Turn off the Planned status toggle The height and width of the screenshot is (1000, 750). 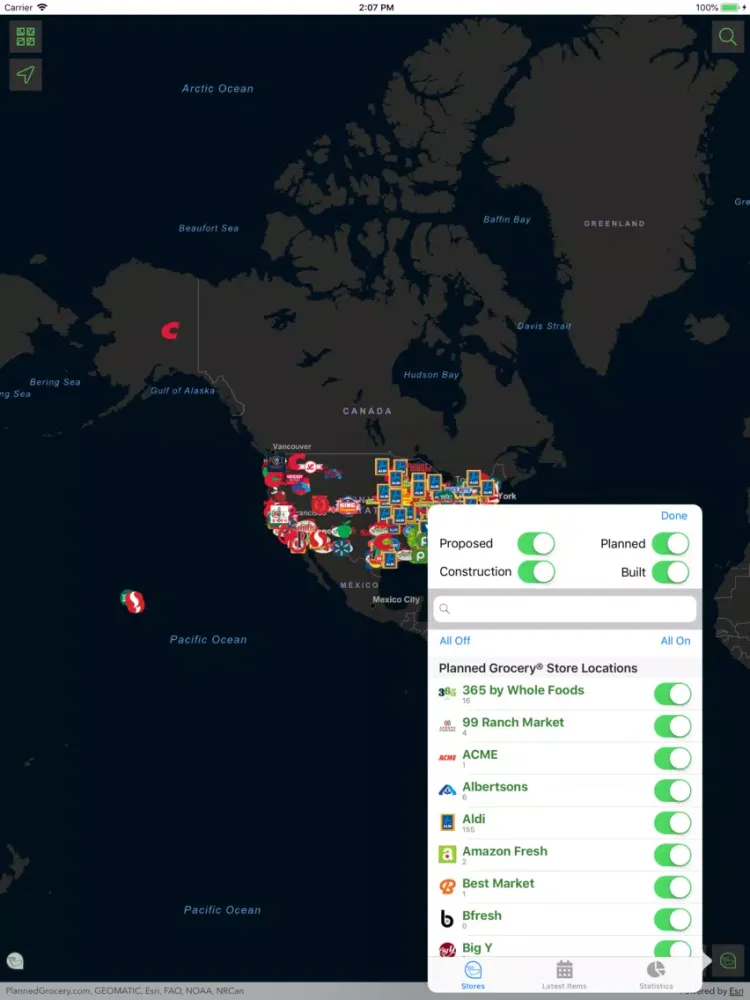(x=670, y=544)
